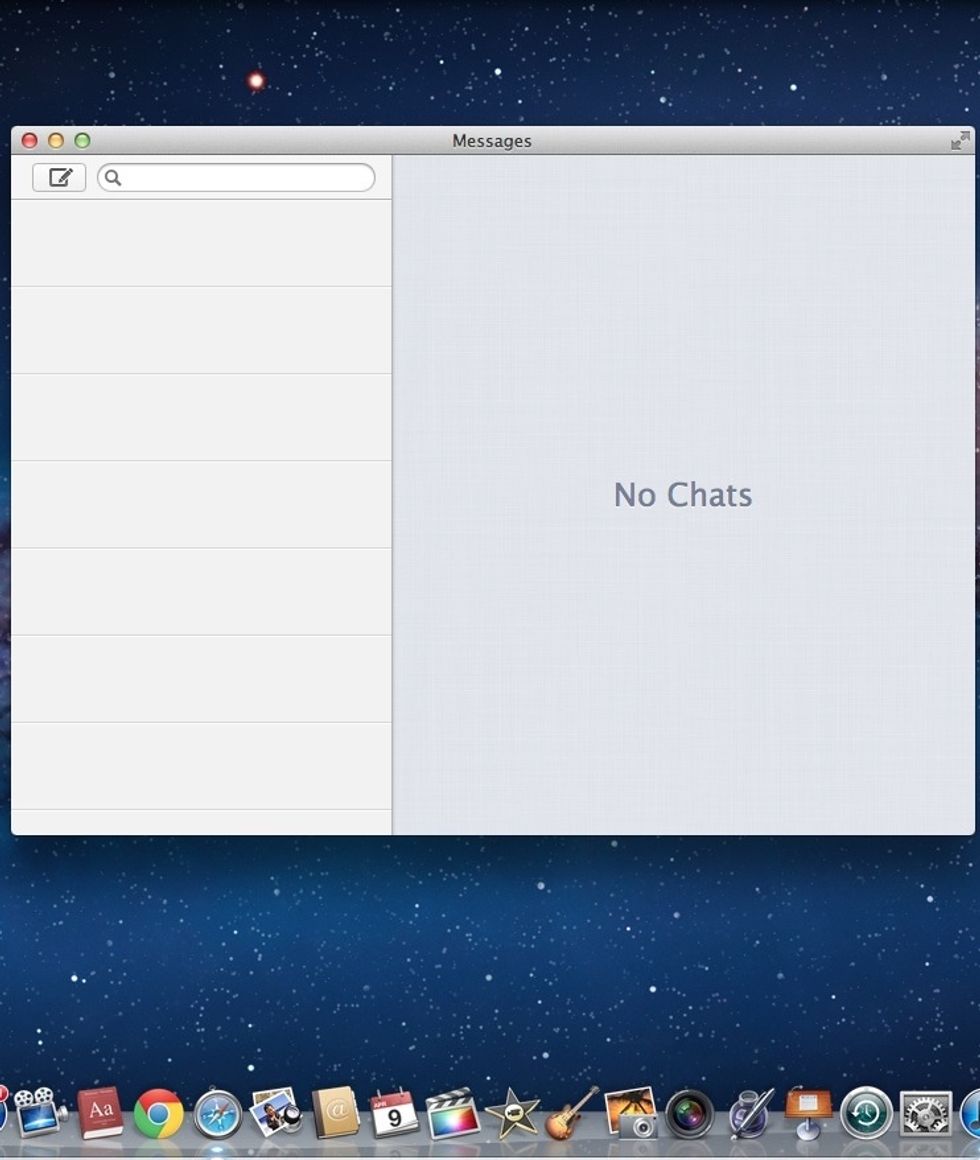Viewport: 980px width, 1160px height.
Task: Enter full screen using the expand arrows
Action: click(x=961, y=141)
